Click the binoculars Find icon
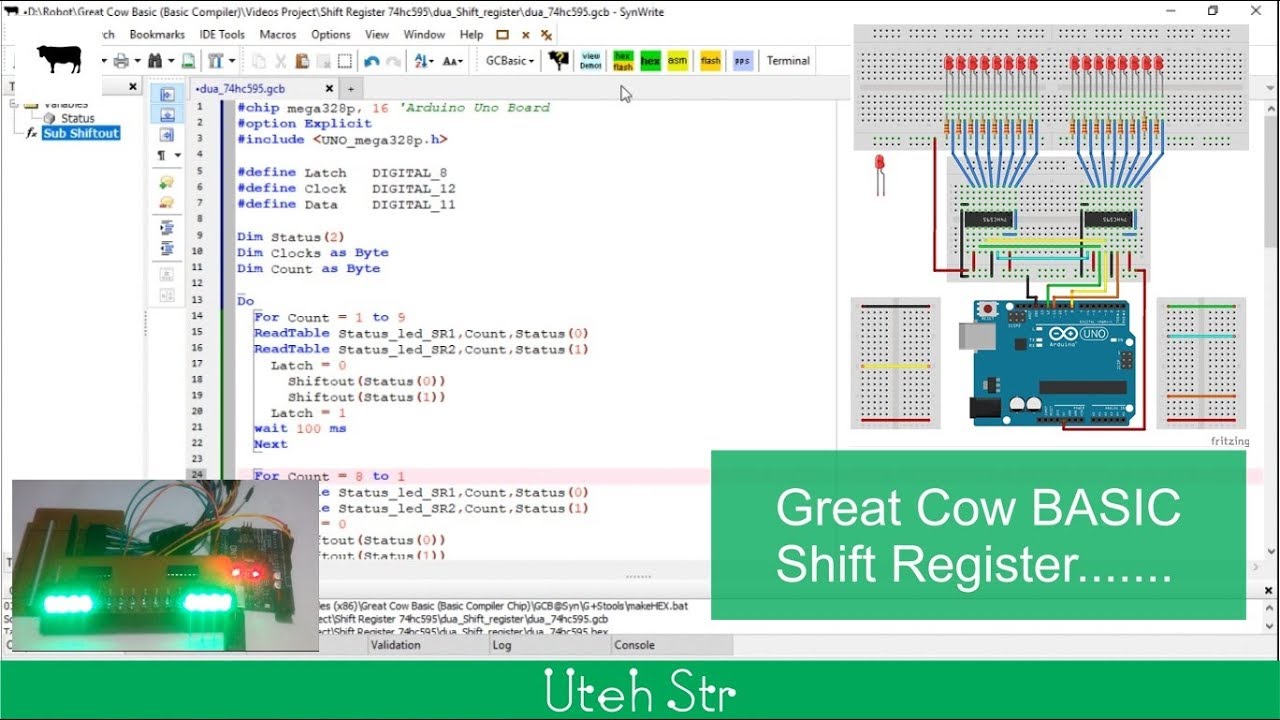The height and width of the screenshot is (720, 1280). point(155,61)
